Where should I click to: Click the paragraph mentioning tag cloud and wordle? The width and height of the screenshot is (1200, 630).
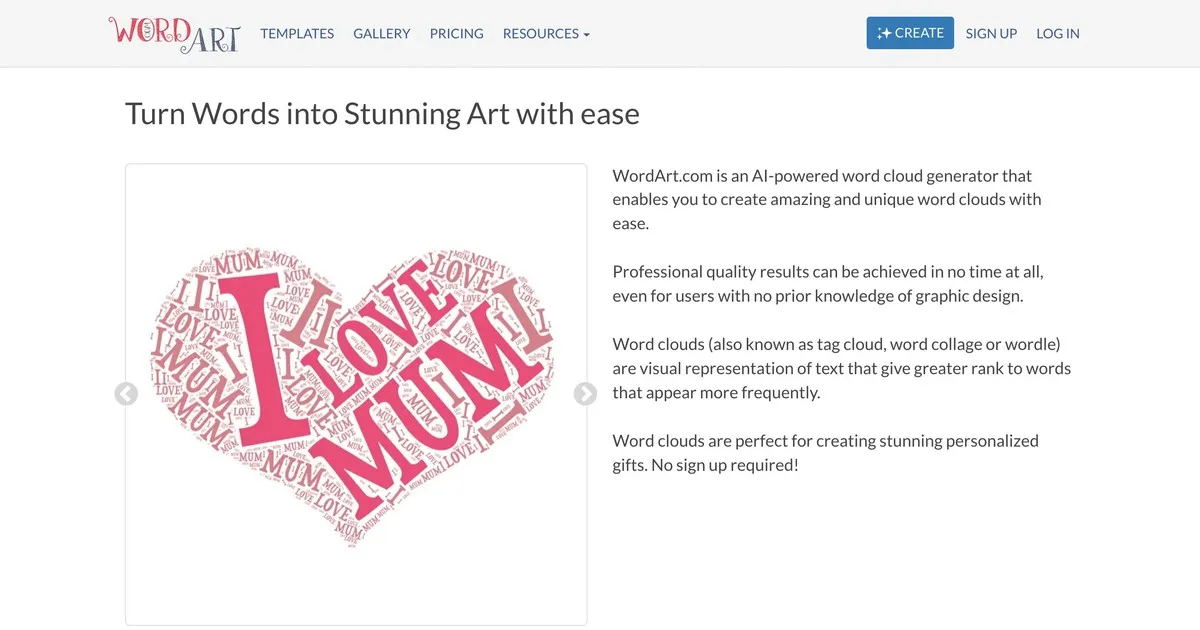click(x=840, y=368)
